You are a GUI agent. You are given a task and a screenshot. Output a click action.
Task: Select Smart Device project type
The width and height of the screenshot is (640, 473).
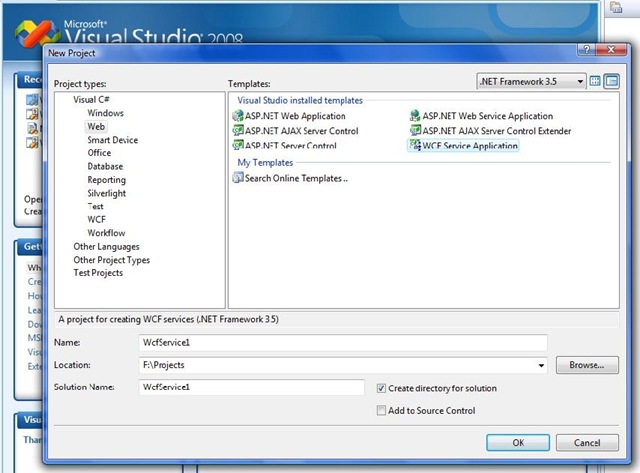113,140
